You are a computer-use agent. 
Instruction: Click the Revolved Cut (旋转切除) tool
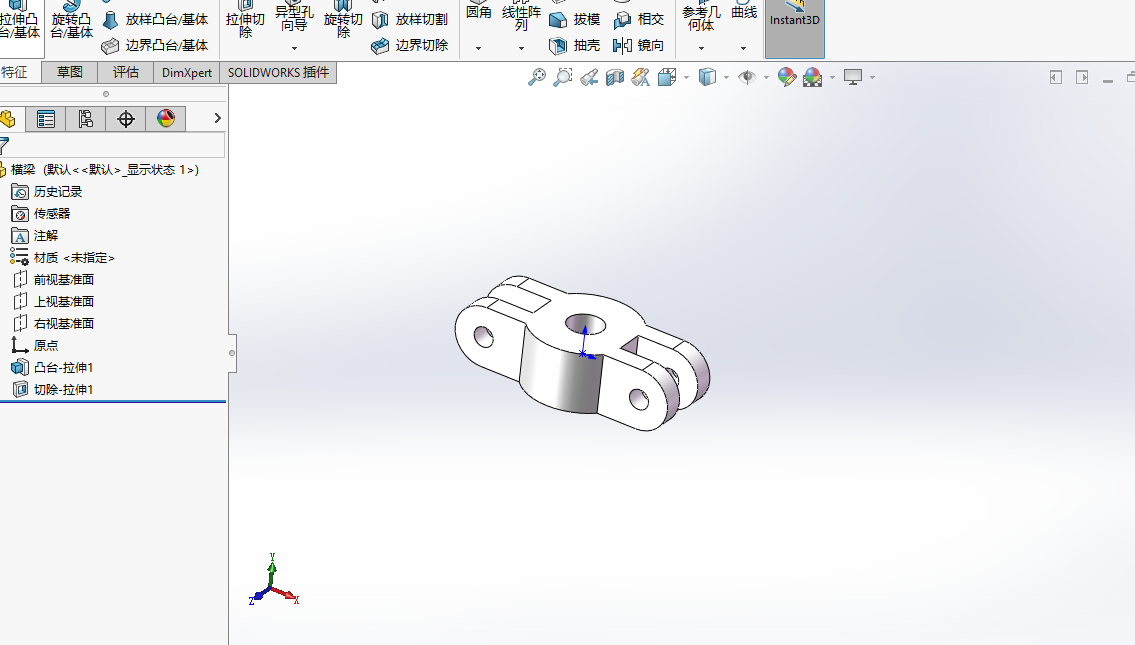pyautogui.click(x=342, y=20)
